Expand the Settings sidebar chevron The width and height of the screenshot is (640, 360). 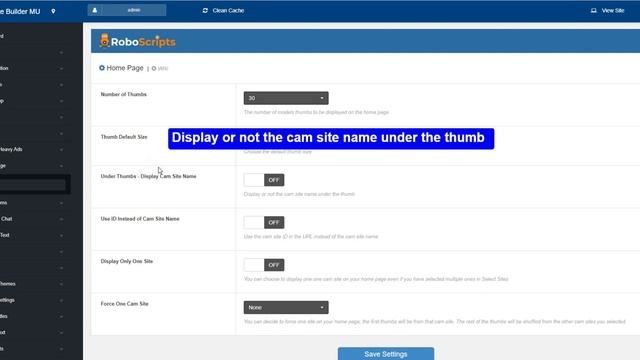point(61,300)
